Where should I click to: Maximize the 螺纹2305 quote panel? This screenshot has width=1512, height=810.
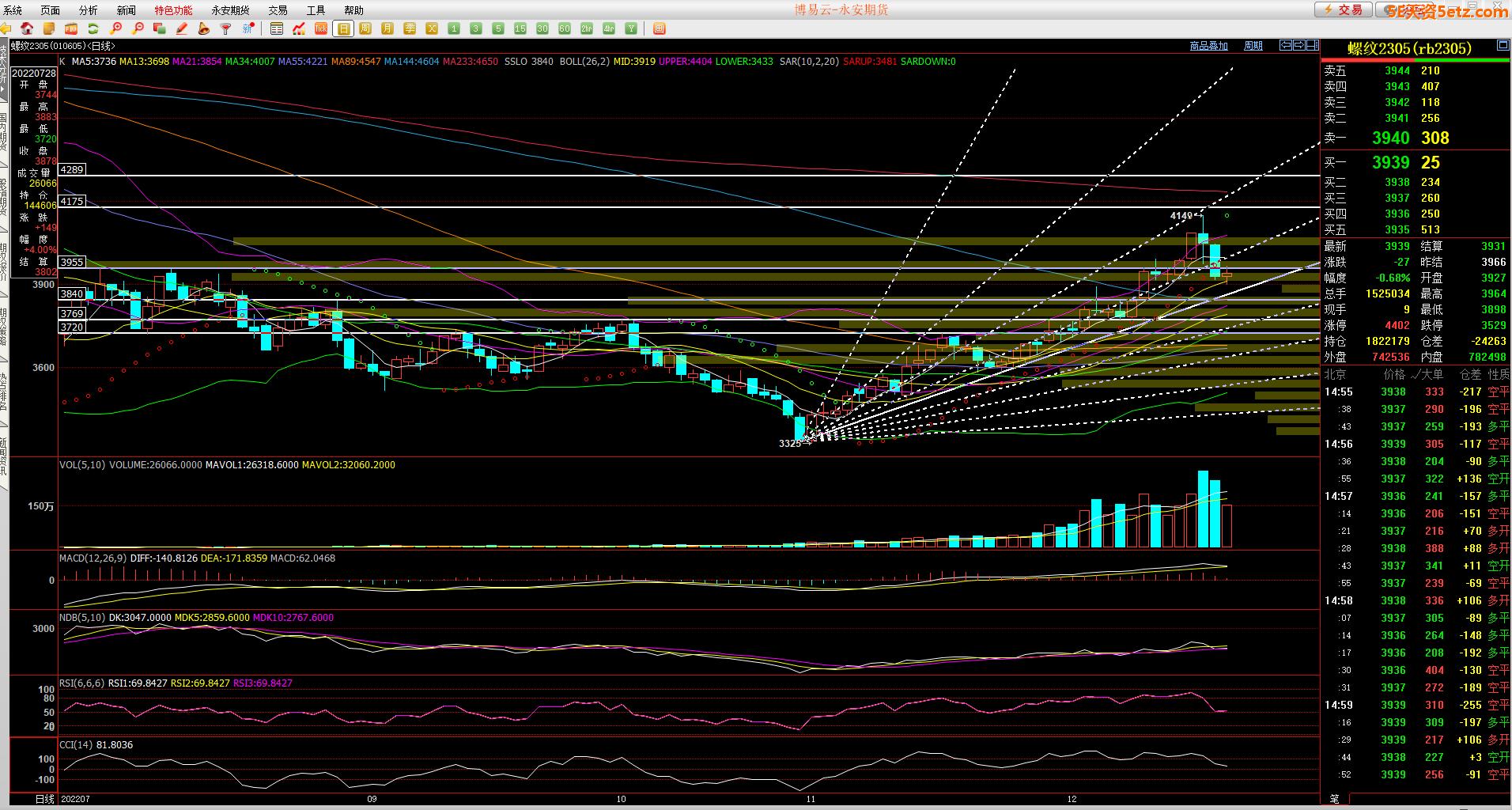pos(1503,46)
